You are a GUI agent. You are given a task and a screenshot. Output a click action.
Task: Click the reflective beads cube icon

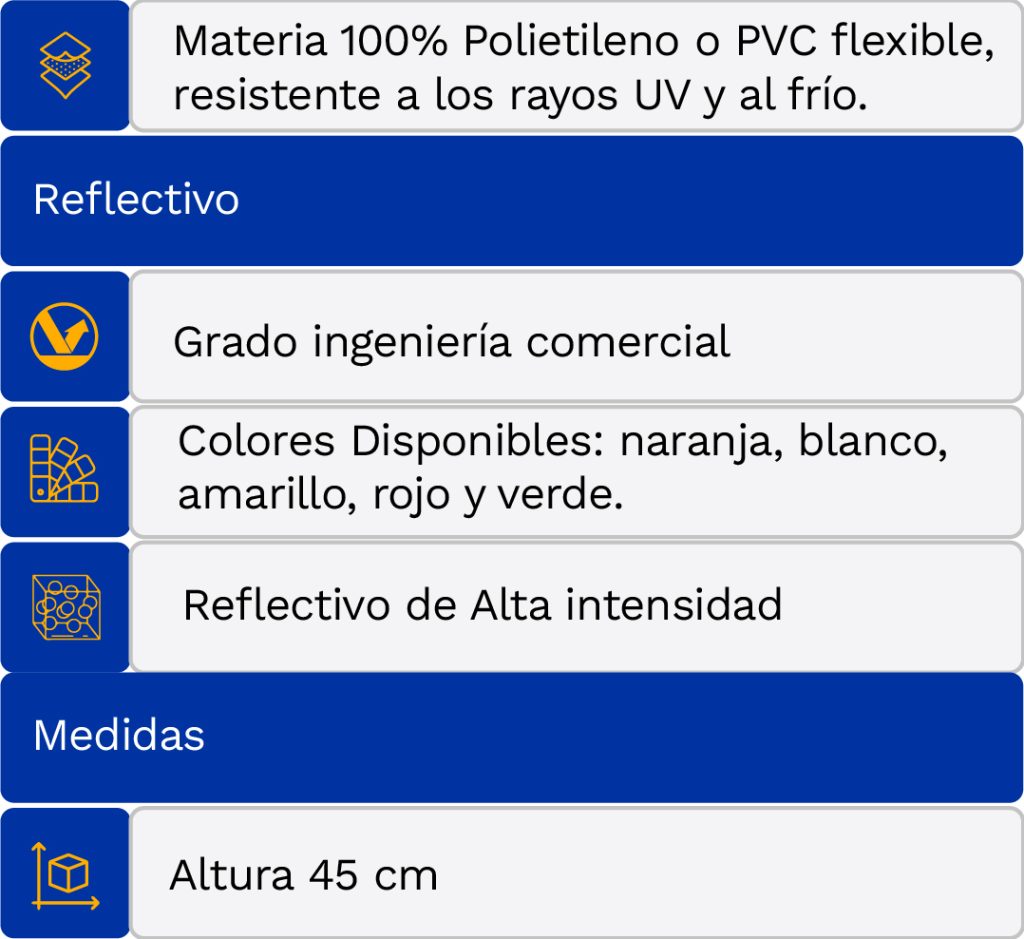pos(64,606)
